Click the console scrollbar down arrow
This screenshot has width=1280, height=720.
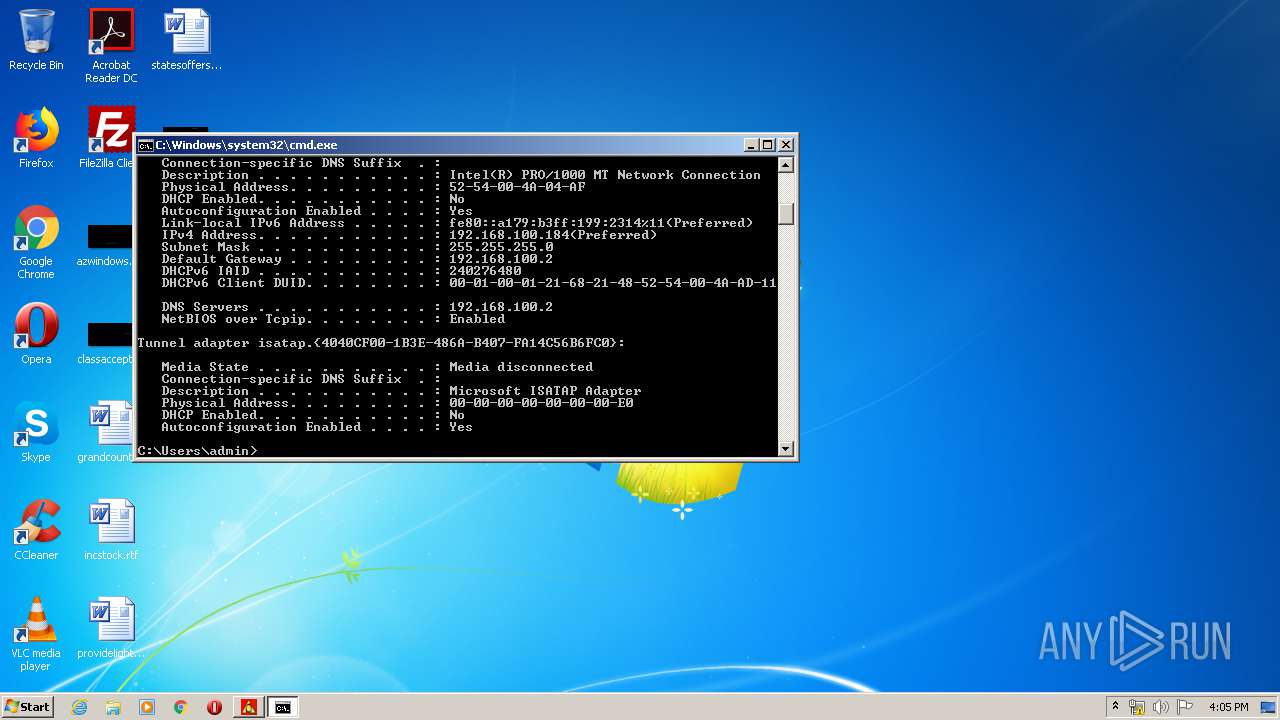click(x=786, y=449)
